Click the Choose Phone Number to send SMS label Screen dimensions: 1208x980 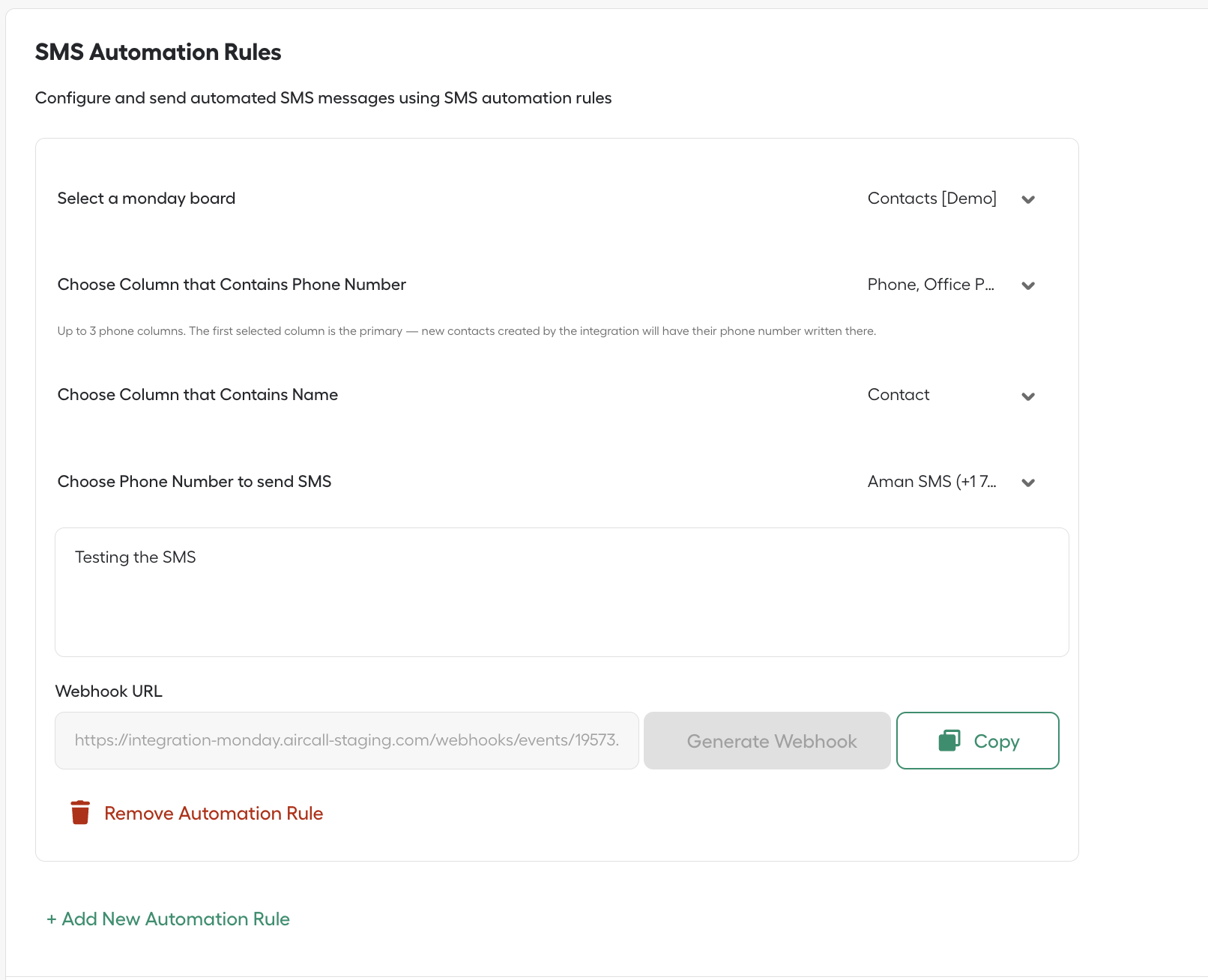point(195,482)
